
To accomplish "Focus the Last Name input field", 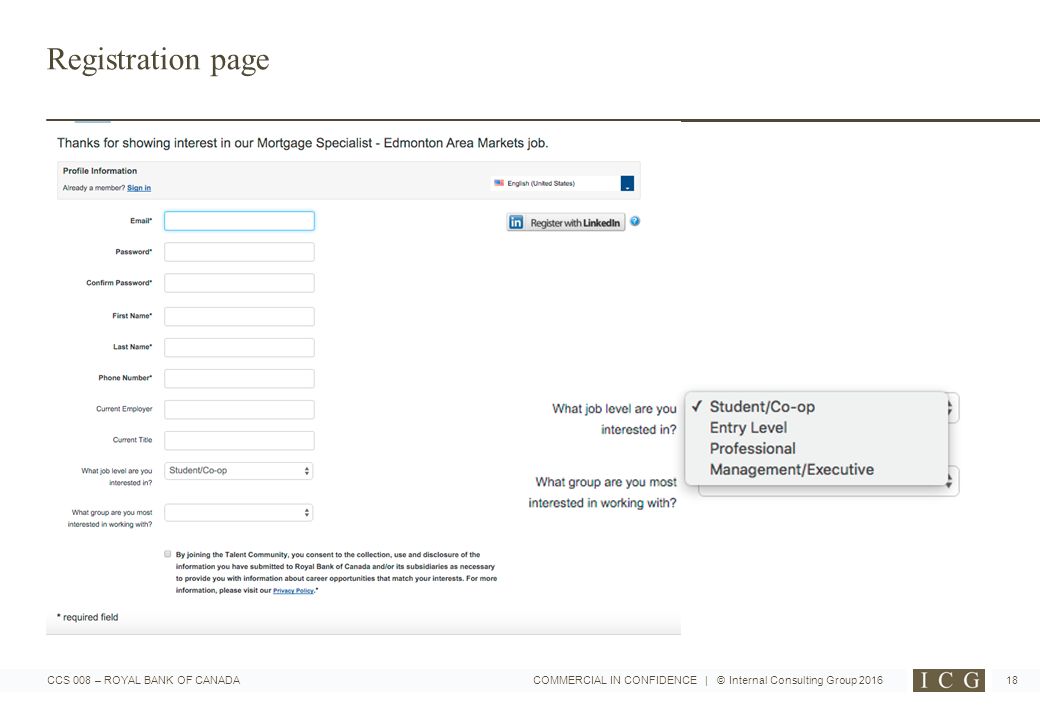I will [x=239, y=347].
